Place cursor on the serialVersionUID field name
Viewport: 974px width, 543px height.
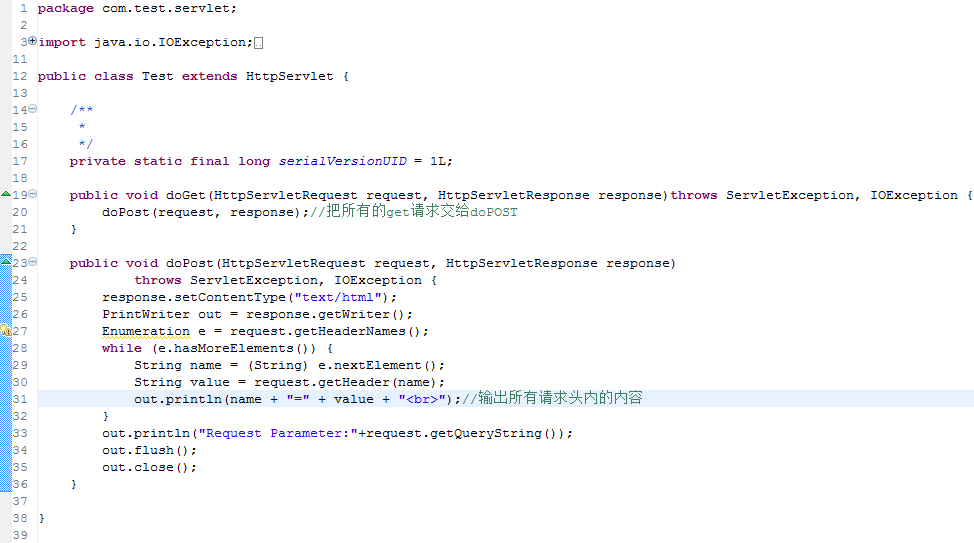[342, 161]
